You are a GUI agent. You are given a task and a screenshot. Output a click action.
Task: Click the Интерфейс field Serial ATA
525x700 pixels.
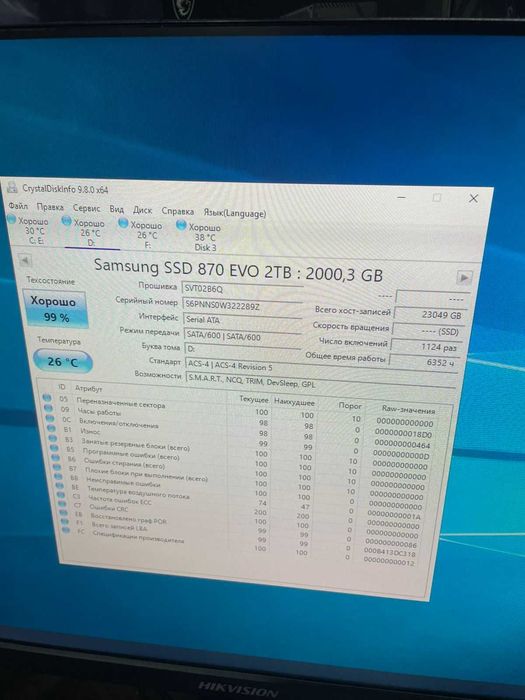pyautogui.click(x=242, y=321)
